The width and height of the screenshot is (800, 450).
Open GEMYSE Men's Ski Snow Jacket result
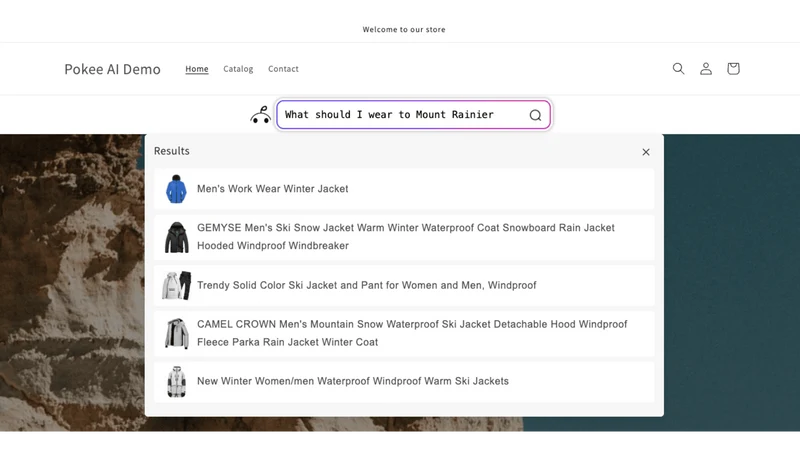click(404, 237)
